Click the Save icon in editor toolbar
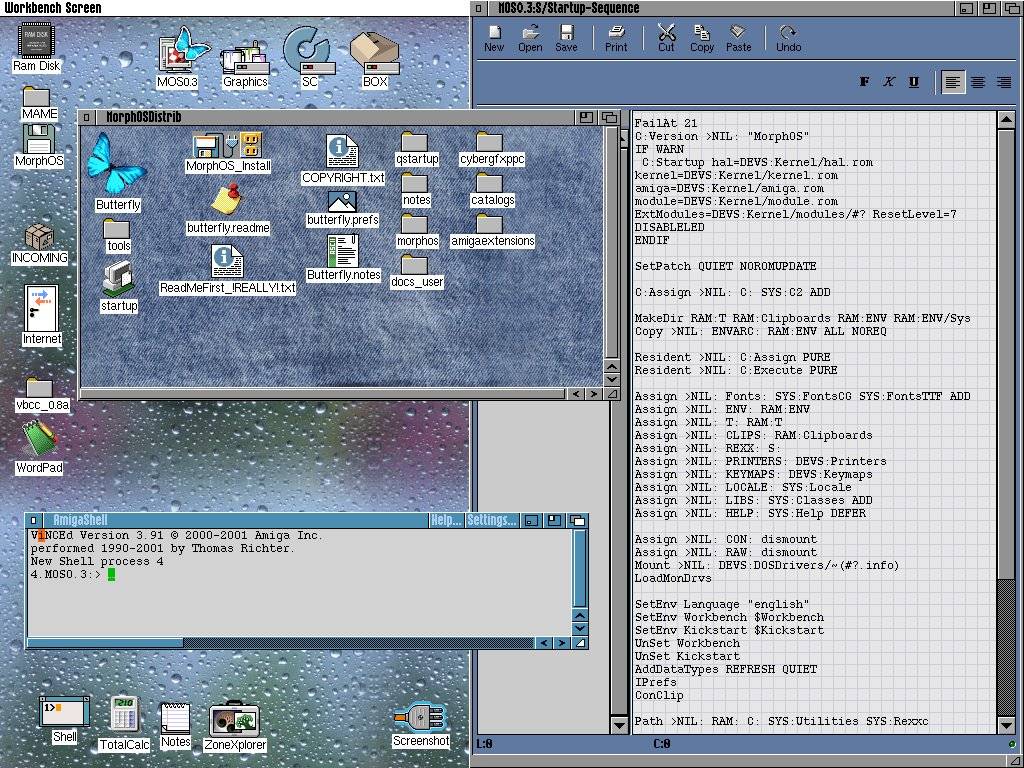The height and width of the screenshot is (768, 1024). coord(566,38)
